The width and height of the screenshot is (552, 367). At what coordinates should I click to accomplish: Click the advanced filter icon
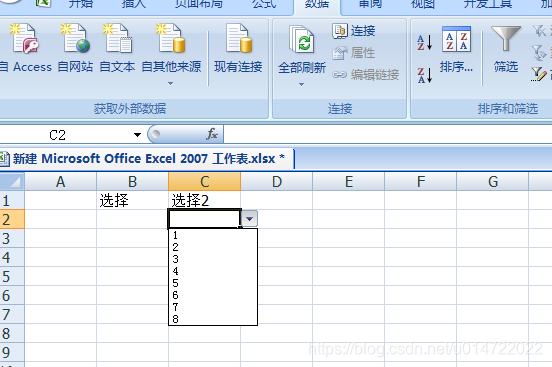coord(539,74)
